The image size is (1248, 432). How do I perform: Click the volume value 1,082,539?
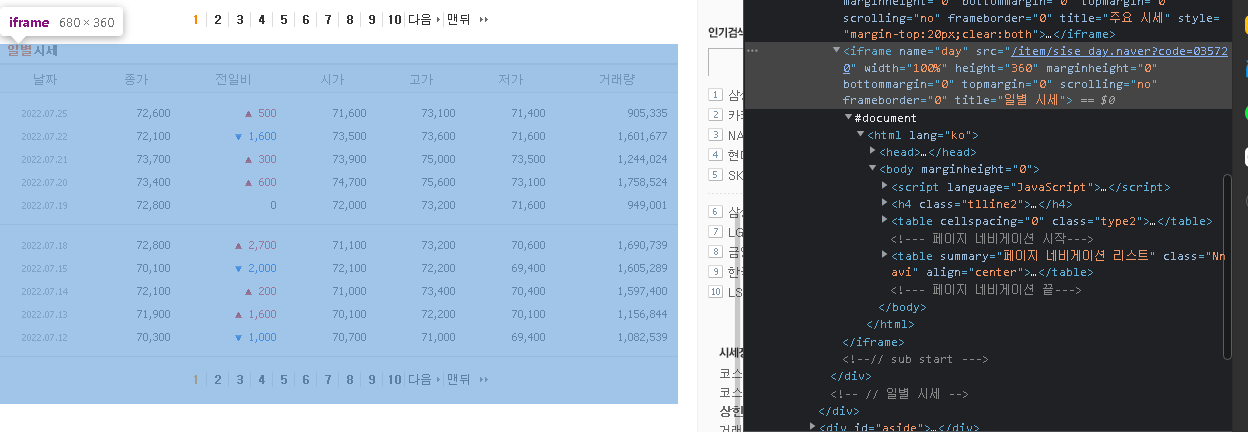(643, 338)
